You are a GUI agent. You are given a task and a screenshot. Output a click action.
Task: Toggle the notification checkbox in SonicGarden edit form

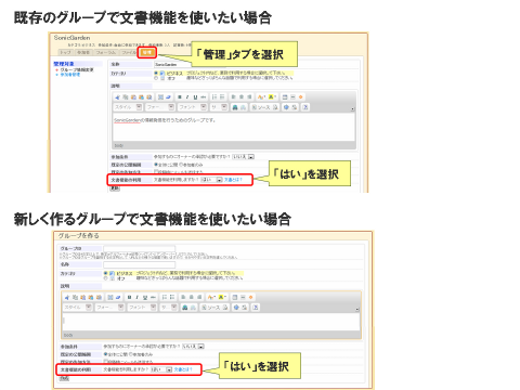156,172
